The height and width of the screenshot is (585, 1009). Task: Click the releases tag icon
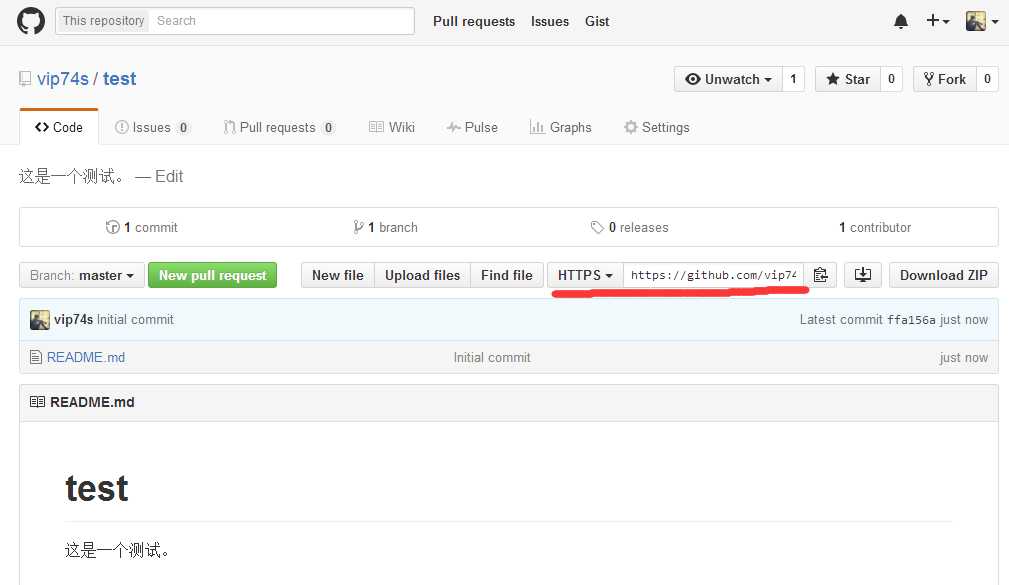(597, 227)
